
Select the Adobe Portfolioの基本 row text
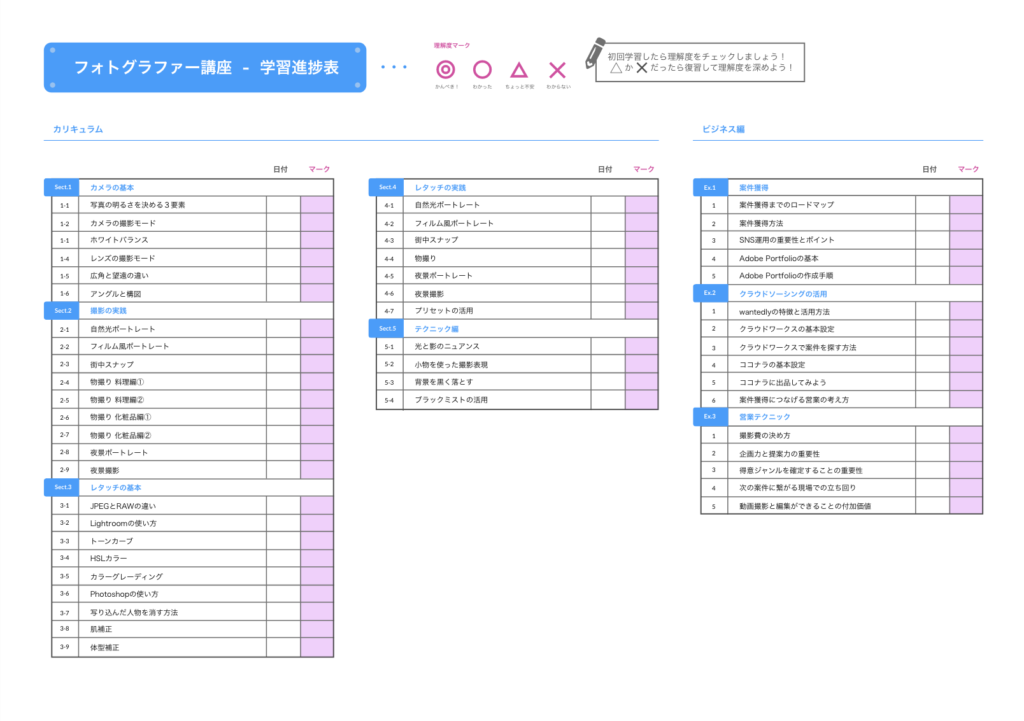[778, 259]
